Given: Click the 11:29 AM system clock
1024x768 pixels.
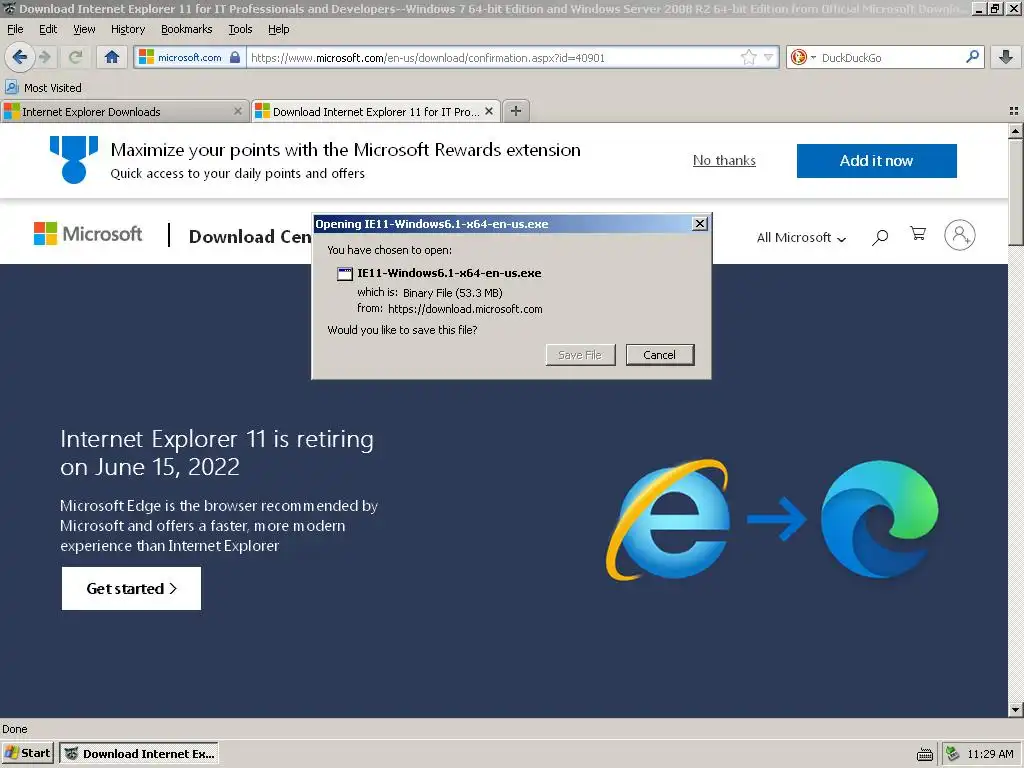Looking at the screenshot, I should (991, 754).
